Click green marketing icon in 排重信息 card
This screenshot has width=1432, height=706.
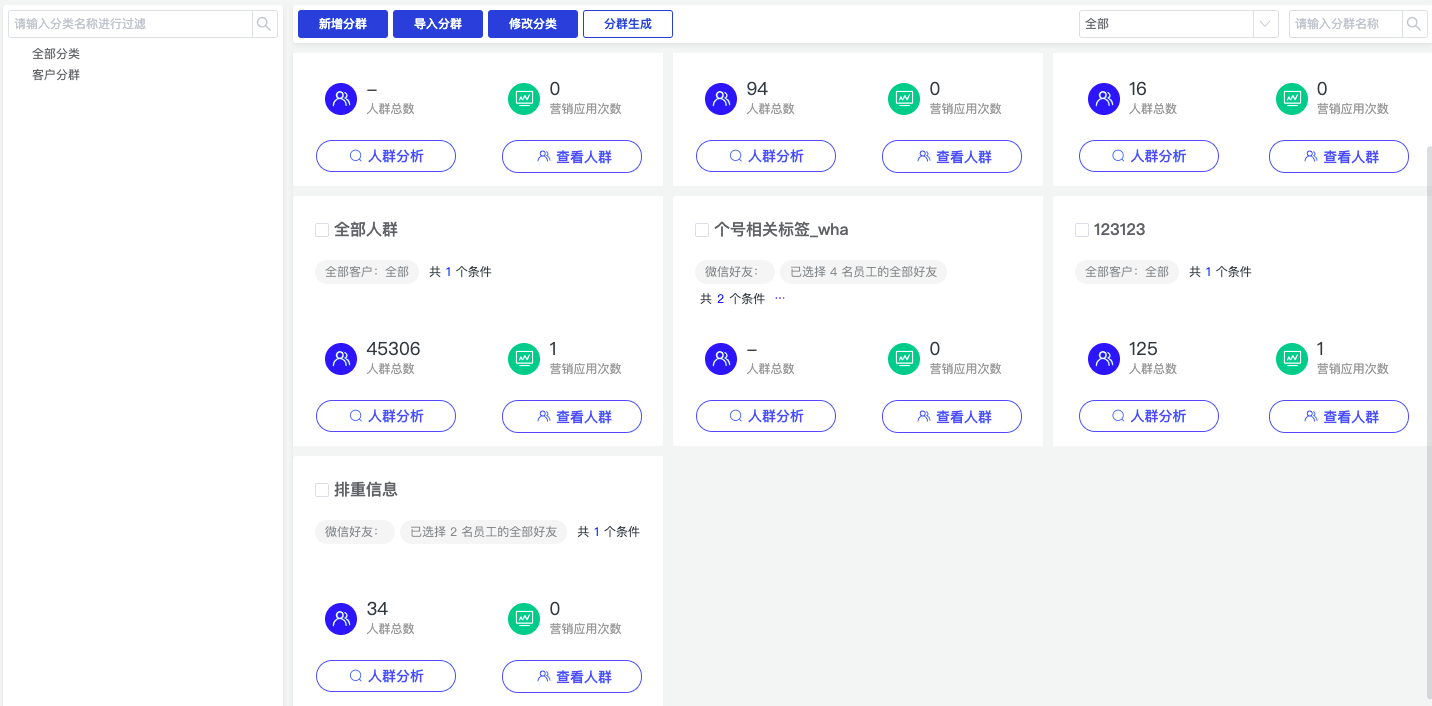(524, 618)
